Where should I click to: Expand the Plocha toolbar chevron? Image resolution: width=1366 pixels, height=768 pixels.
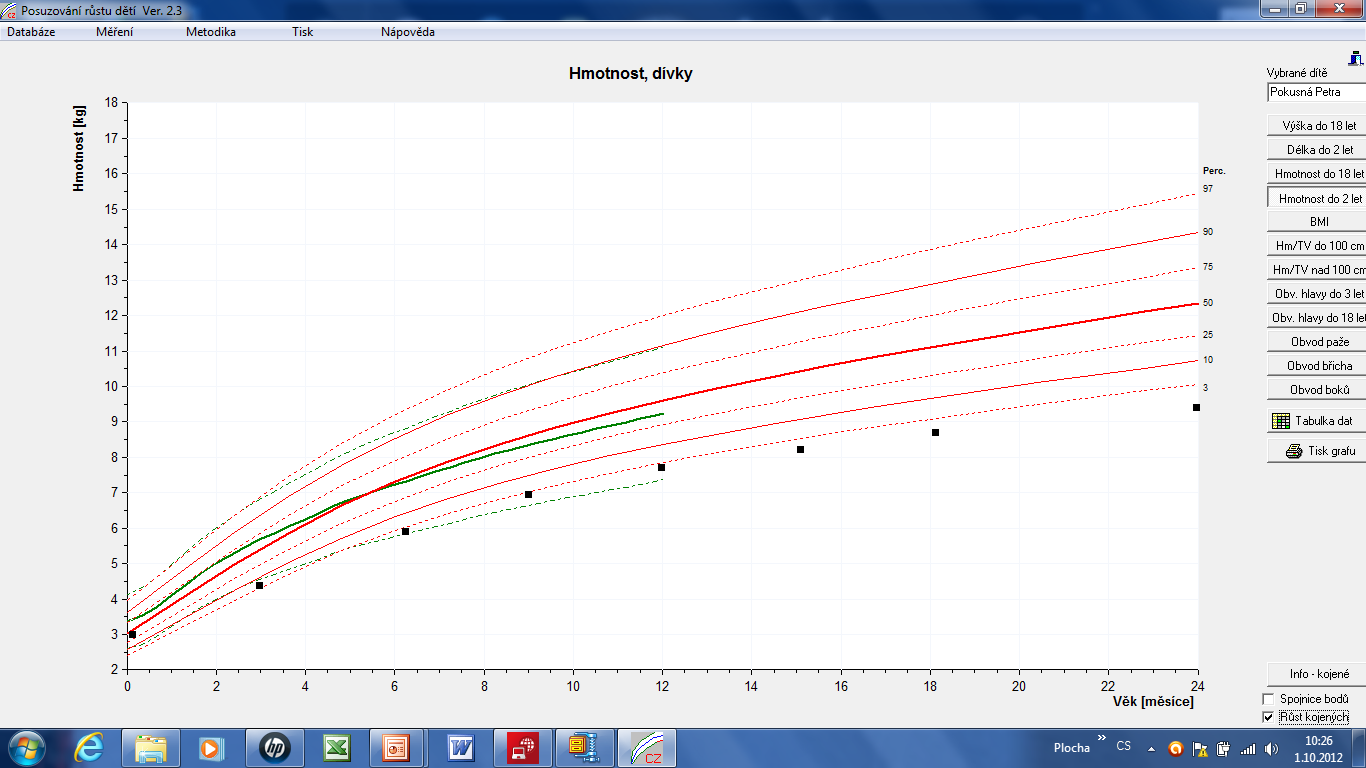coord(1102,739)
